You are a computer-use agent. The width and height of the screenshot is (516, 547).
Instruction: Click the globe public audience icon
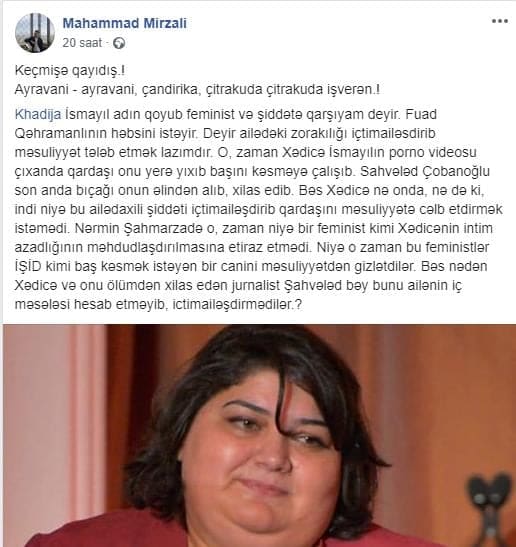[119, 43]
